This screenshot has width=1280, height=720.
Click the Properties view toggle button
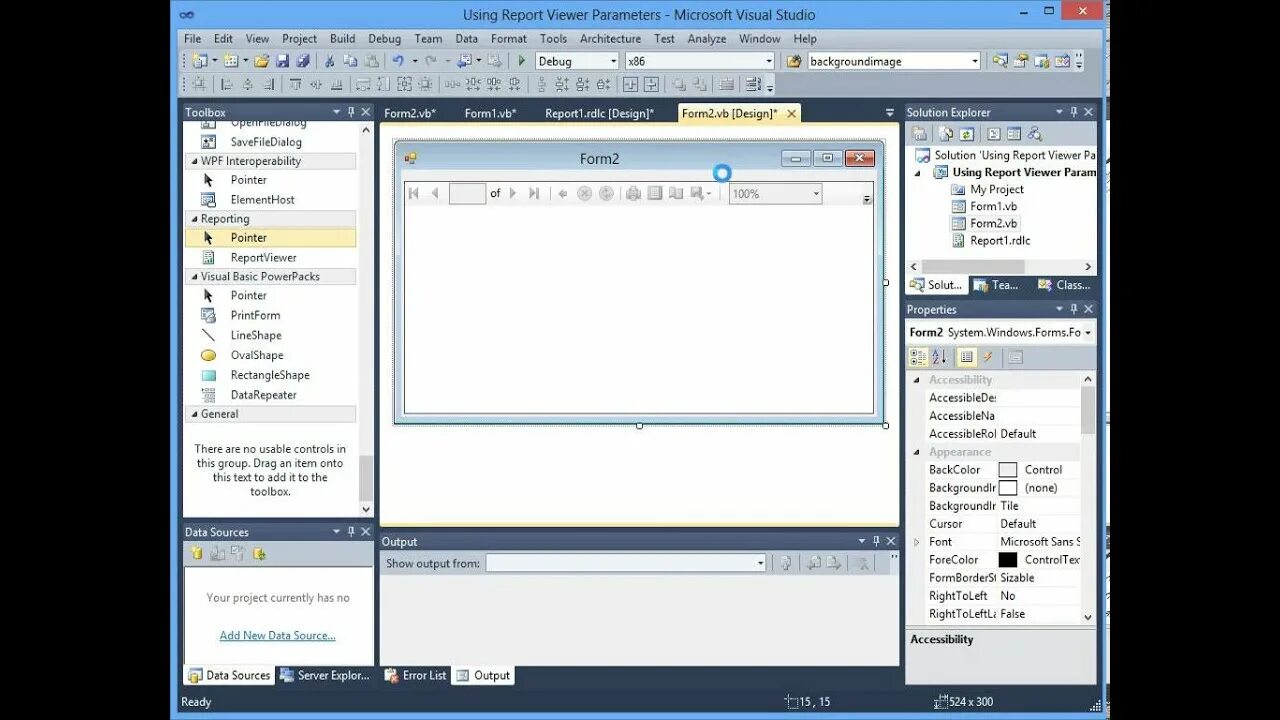click(966, 357)
